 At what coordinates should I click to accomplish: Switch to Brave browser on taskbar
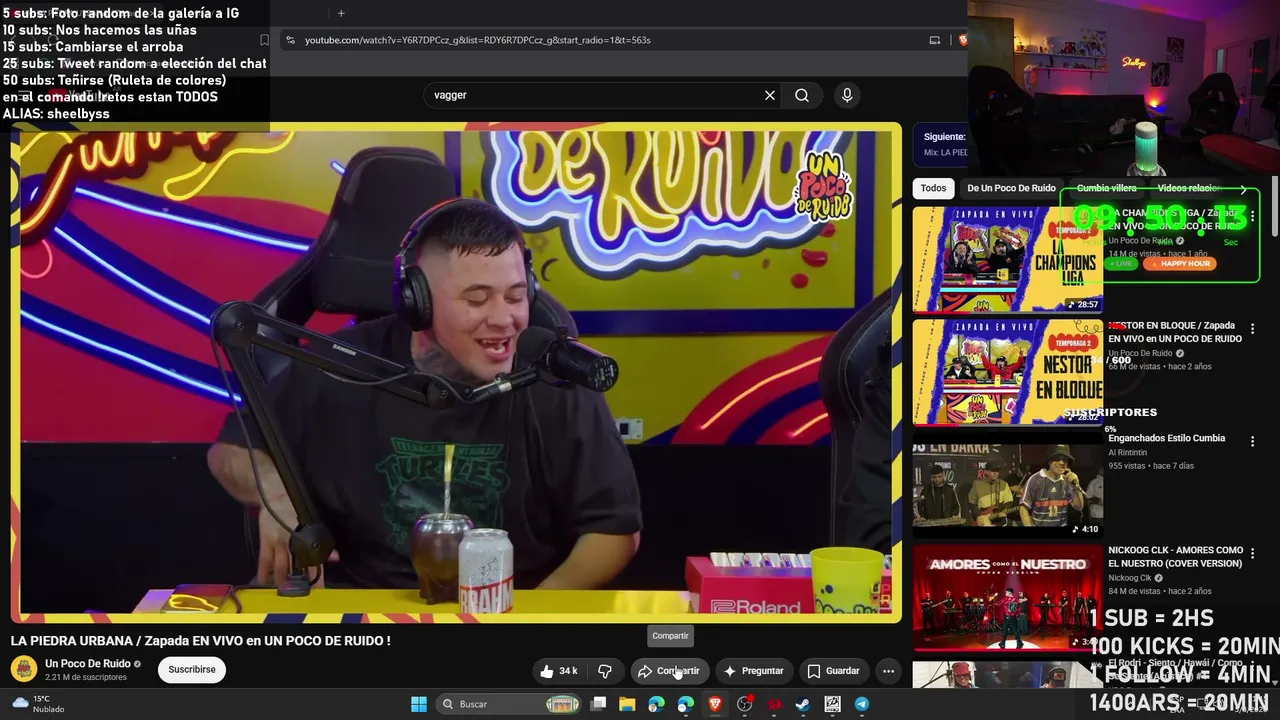tap(715, 704)
